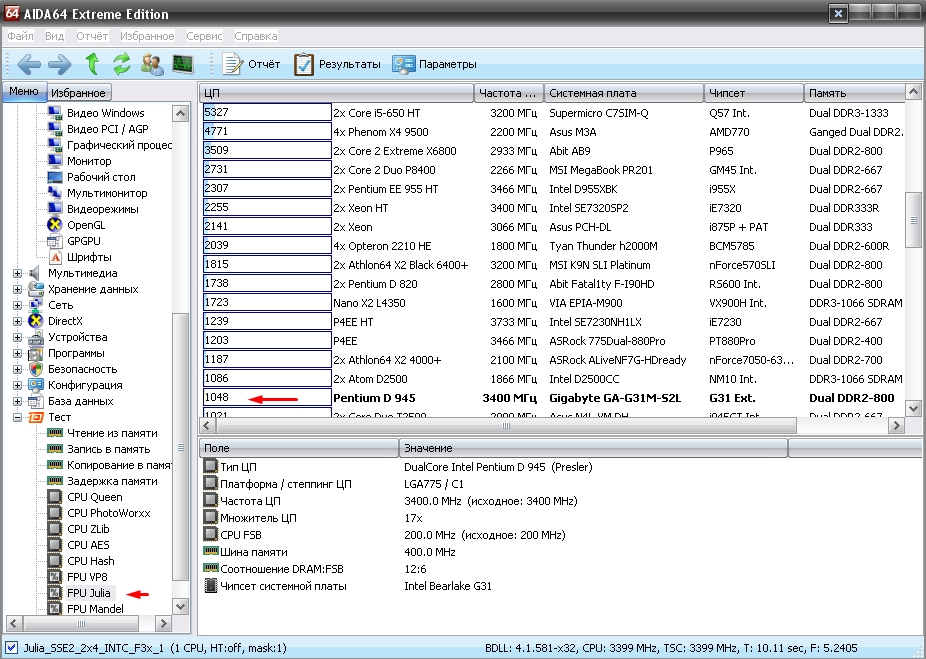The height and width of the screenshot is (659, 926).
Task: Click the CPU Hash chip icon
Action: click(55, 561)
